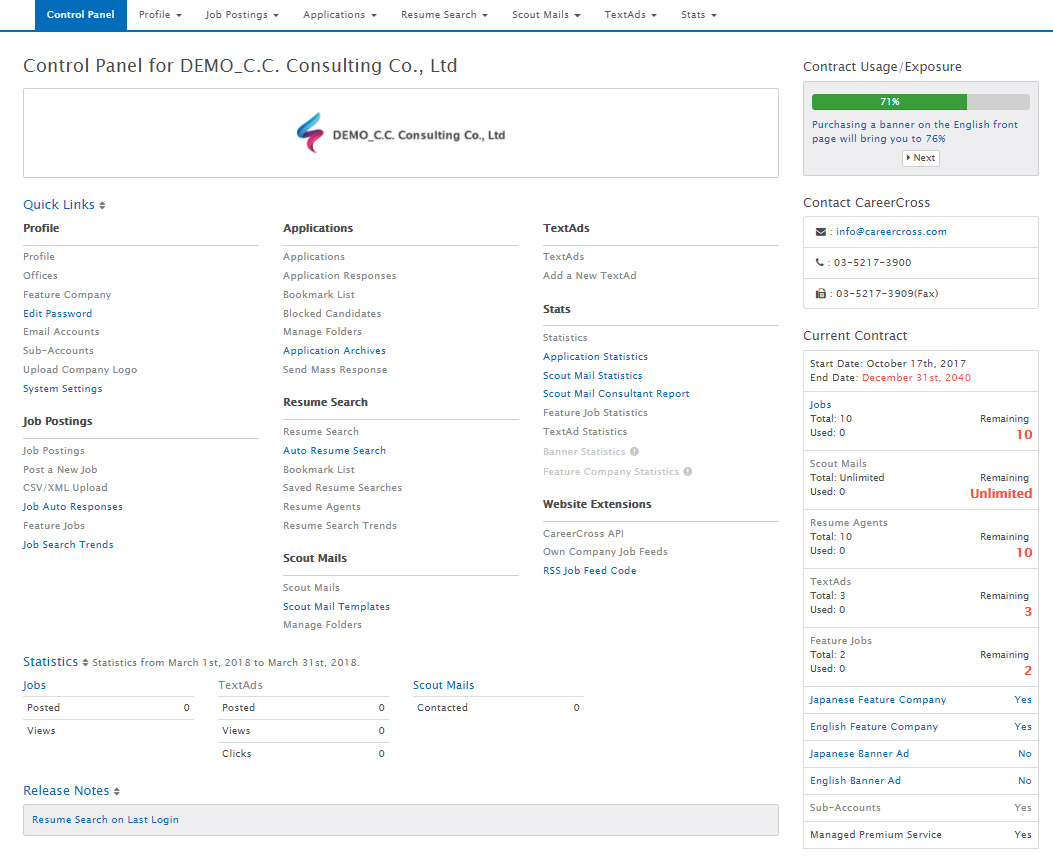This screenshot has width=1053, height=858.
Task: Open Application Archives link
Action: [334, 350]
